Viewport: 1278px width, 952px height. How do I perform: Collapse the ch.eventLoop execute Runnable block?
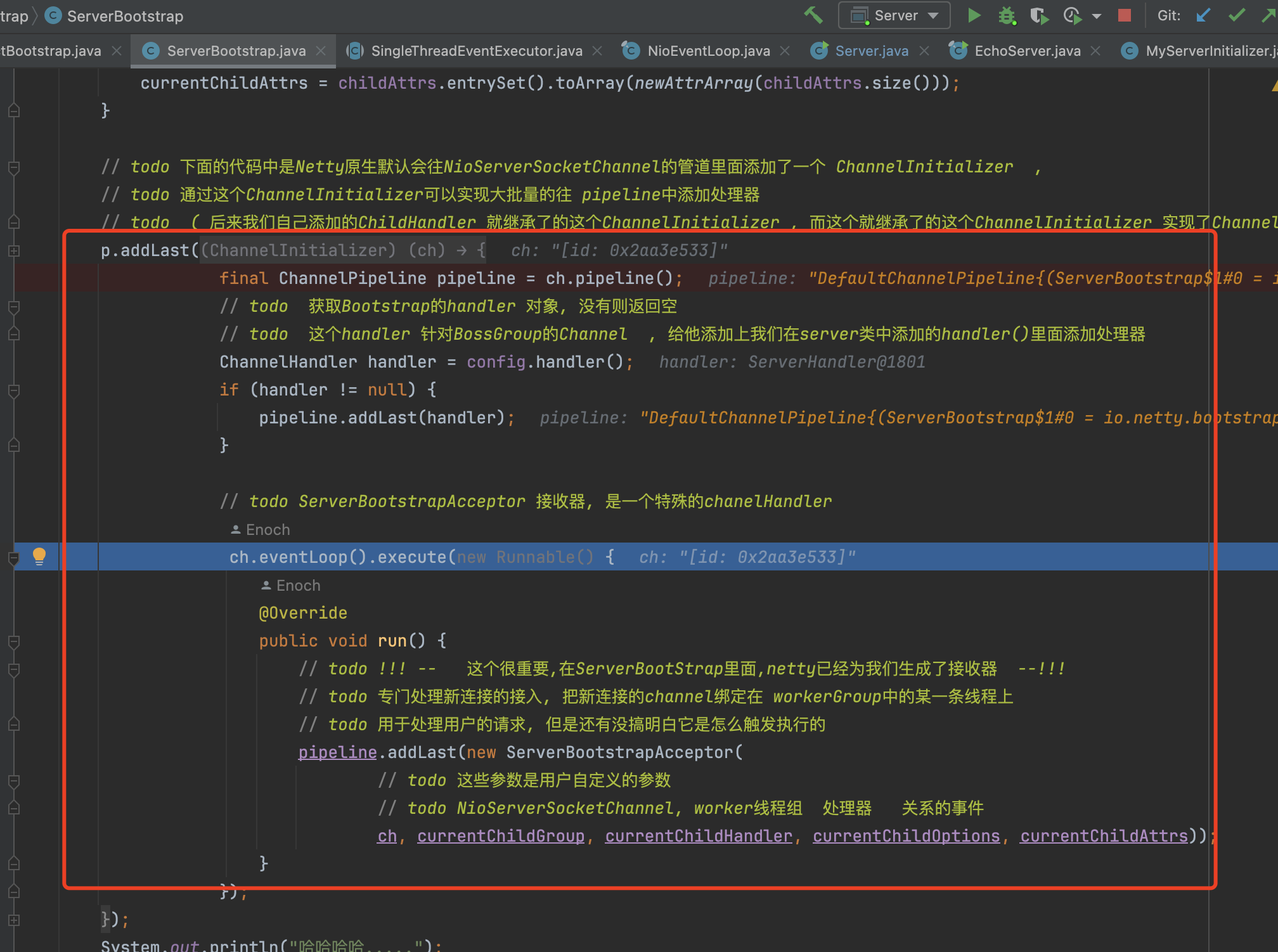tap(14, 558)
